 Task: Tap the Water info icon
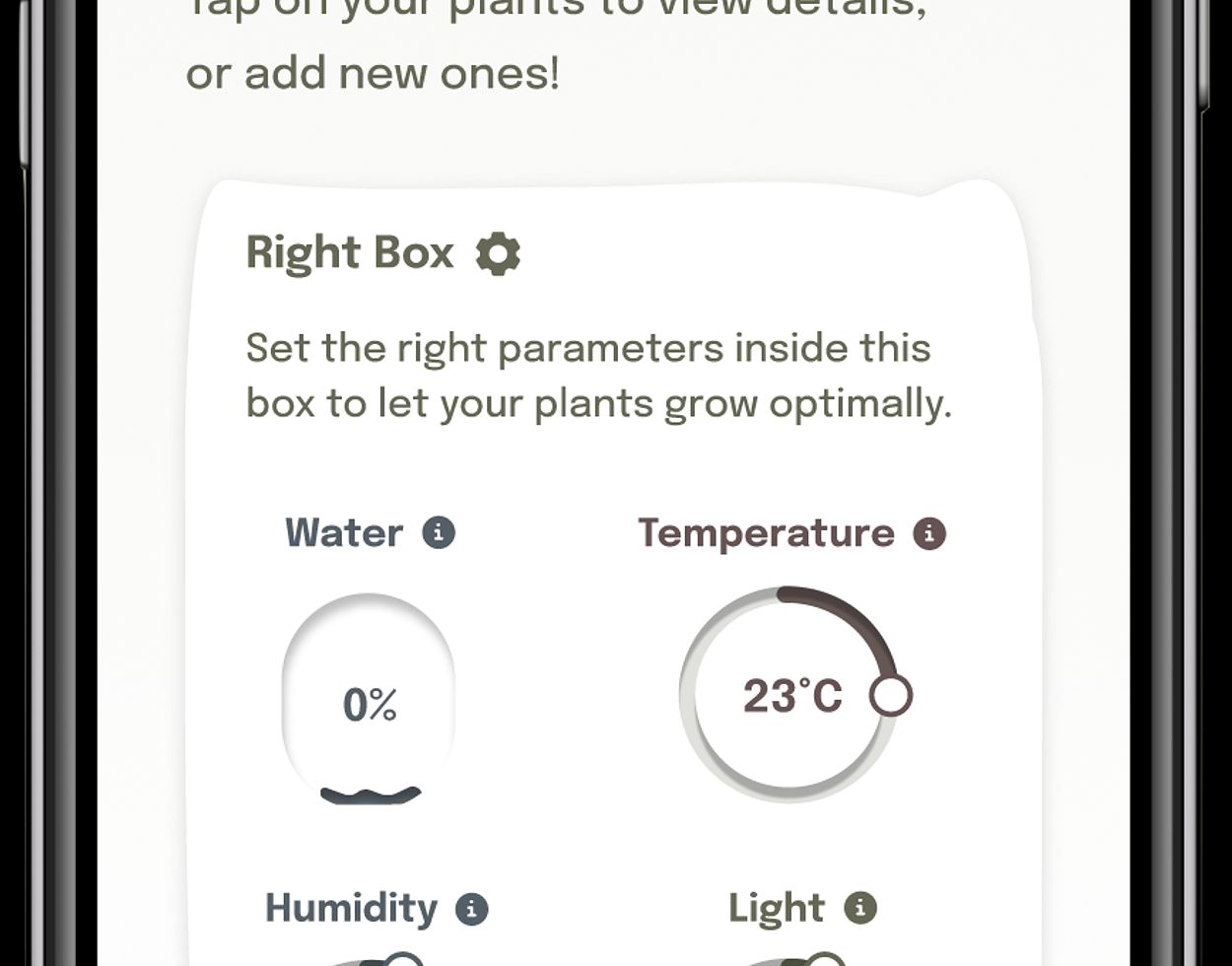439,533
